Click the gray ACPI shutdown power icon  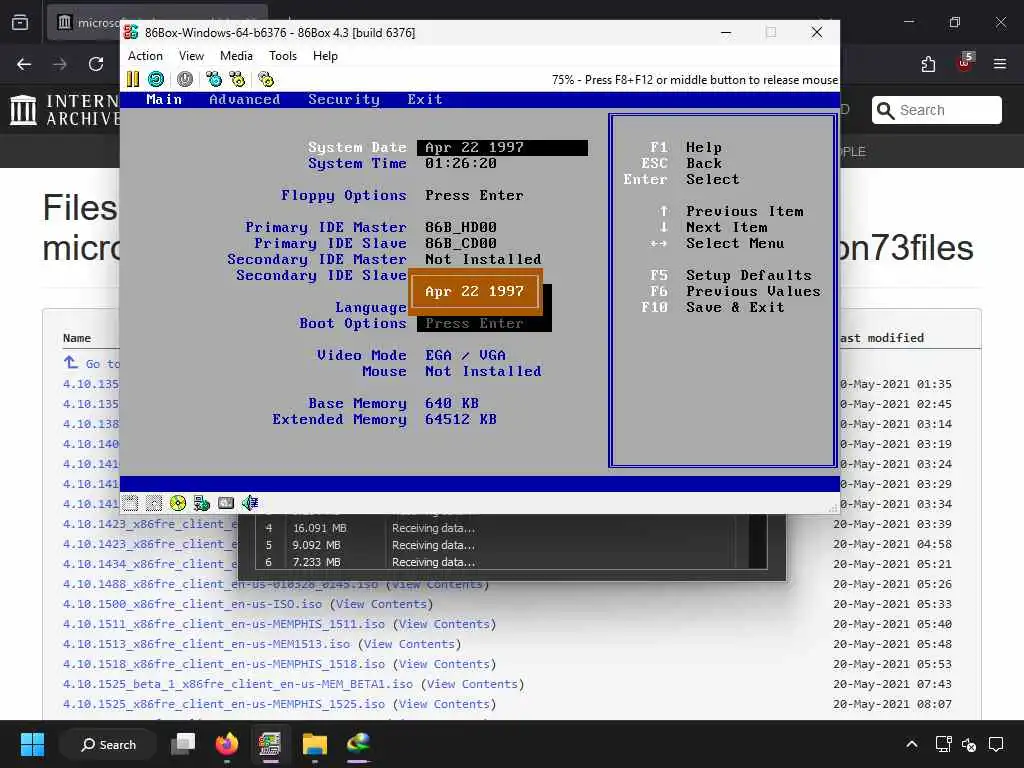[x=185, y=80]
